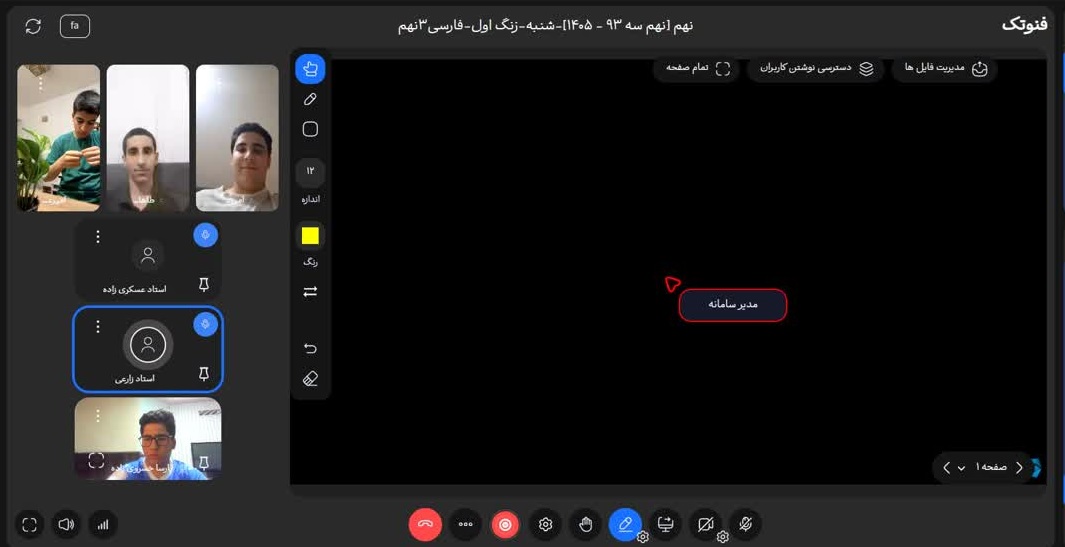1065x547 pixels.
Task: Click the مدیر سامانه label on whiteboard
Action: 733,305
